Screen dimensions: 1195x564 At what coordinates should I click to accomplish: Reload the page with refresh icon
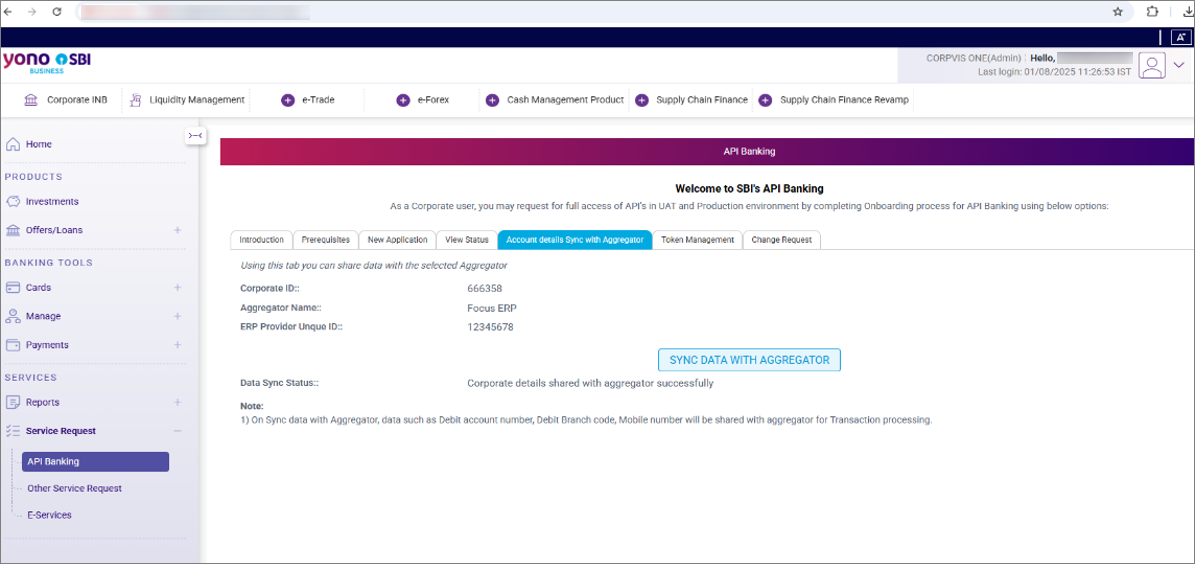[56, 11]
